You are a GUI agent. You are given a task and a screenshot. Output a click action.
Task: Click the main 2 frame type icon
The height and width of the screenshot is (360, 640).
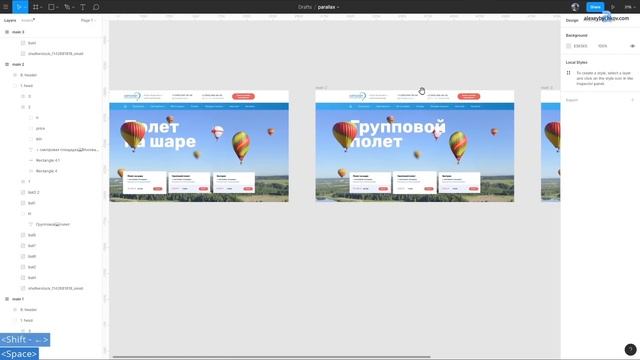click(x=7, y=64)
